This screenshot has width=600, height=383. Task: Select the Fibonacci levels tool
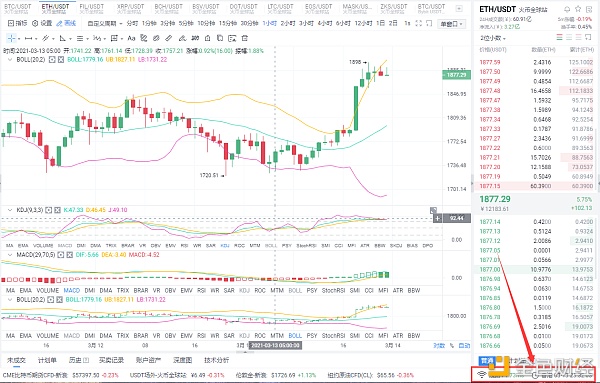80,38
